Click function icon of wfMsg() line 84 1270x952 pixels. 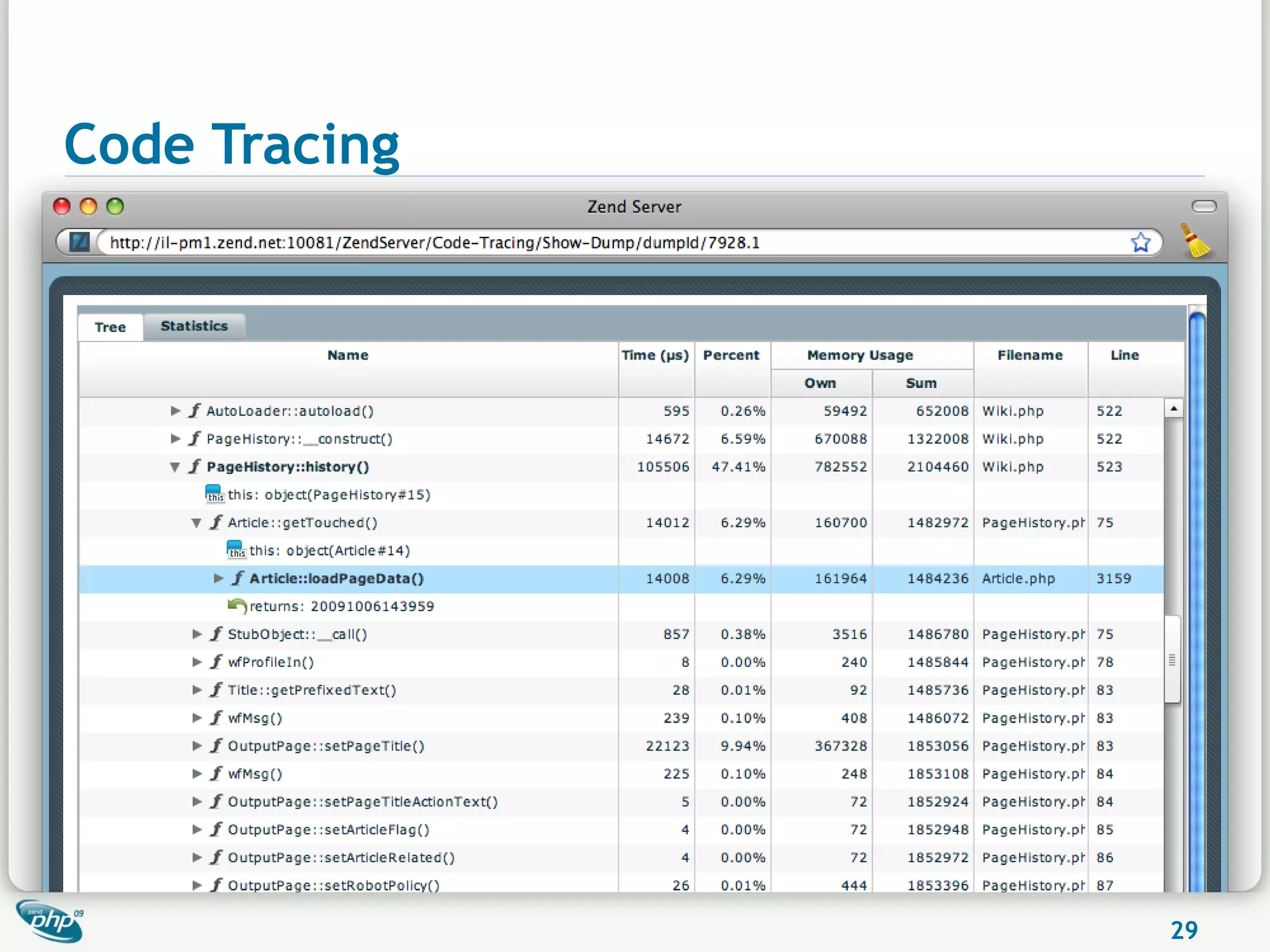click(216, 773)
